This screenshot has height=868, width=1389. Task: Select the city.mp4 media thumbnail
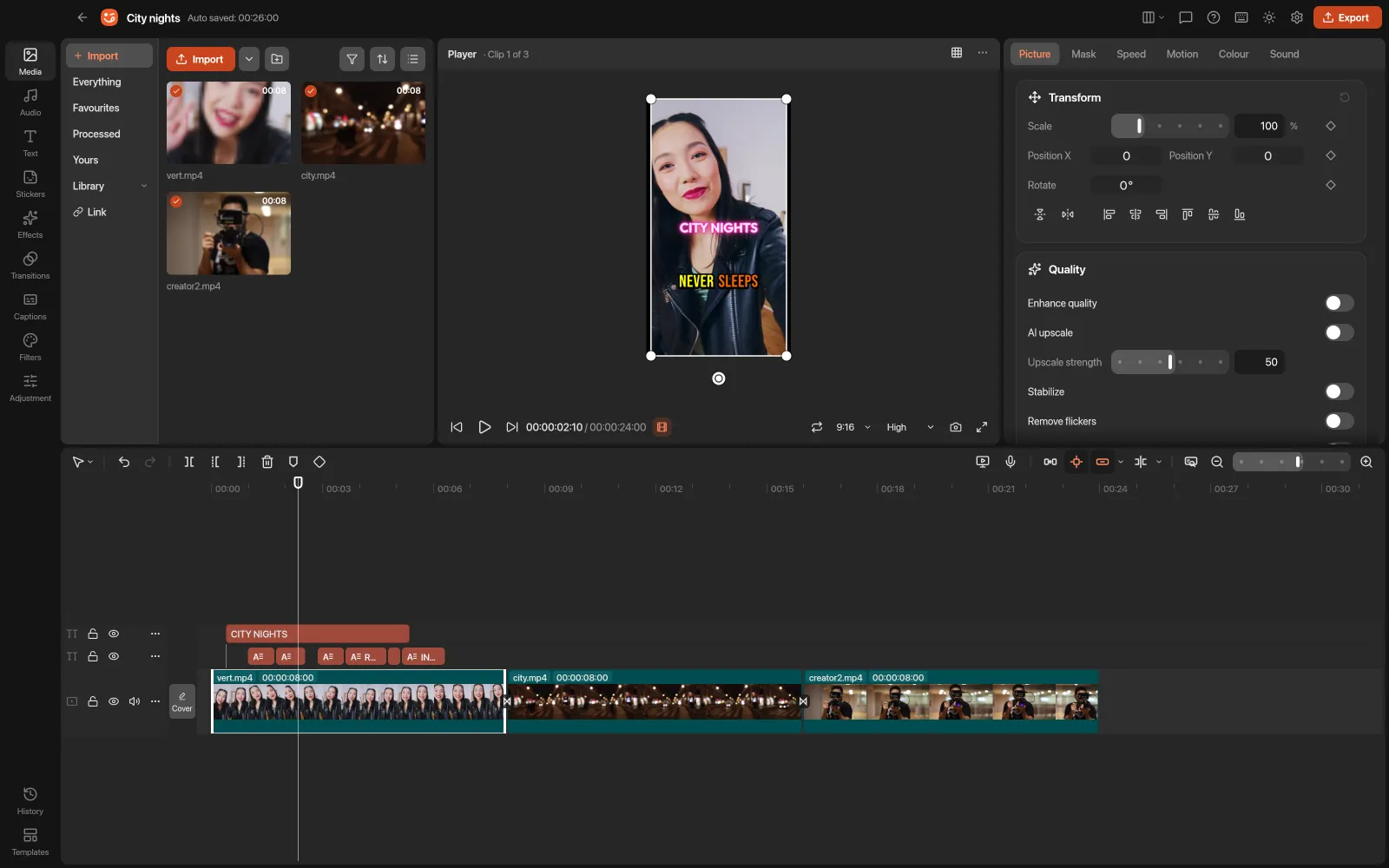(x=363, y=122)
